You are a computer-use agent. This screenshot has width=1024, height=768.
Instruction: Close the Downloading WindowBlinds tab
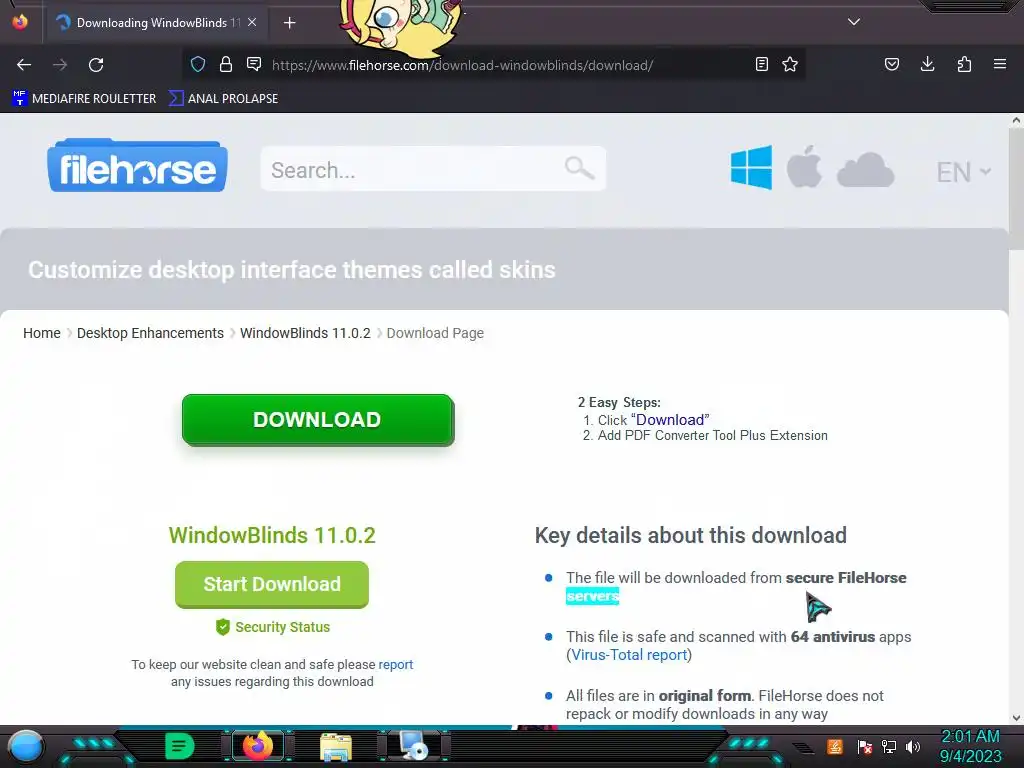[x=252, y=22]
